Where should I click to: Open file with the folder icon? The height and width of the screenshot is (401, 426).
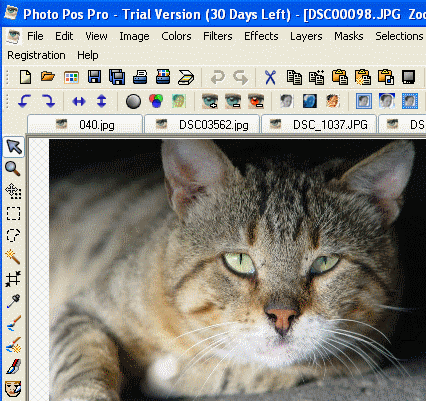click(48, 77)
